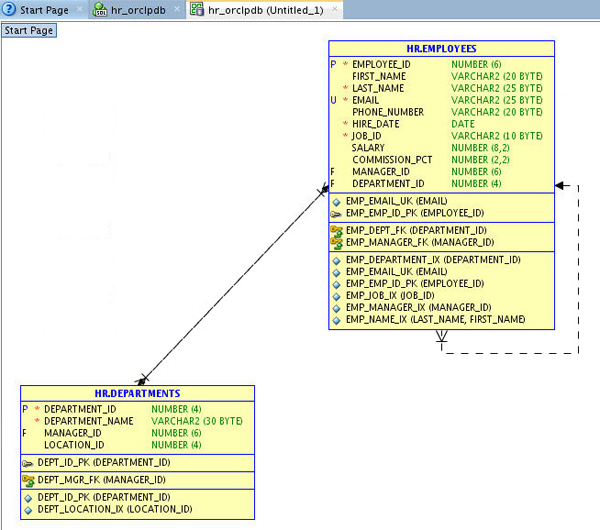Click the EMP_MANAGER_IX index diamond icon
The width and height of the screenshot is (600, 530).
336,308
